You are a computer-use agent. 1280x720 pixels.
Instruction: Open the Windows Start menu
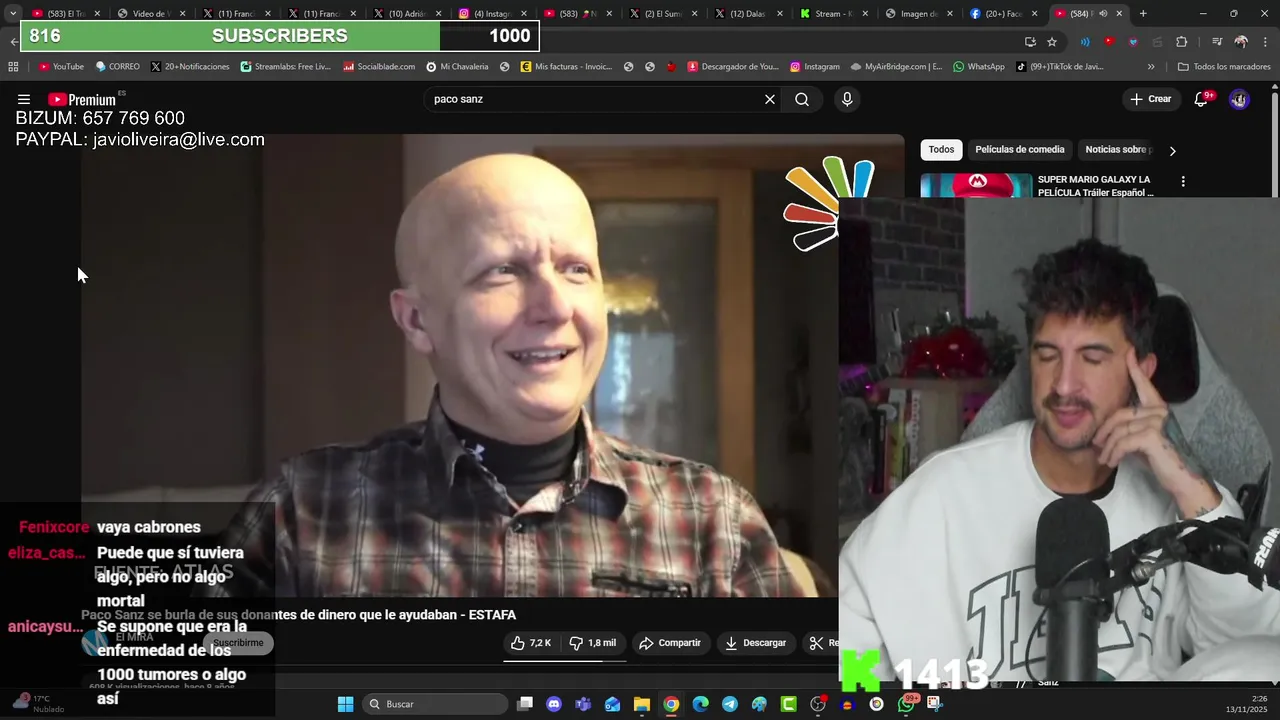(x=345, y=704)
